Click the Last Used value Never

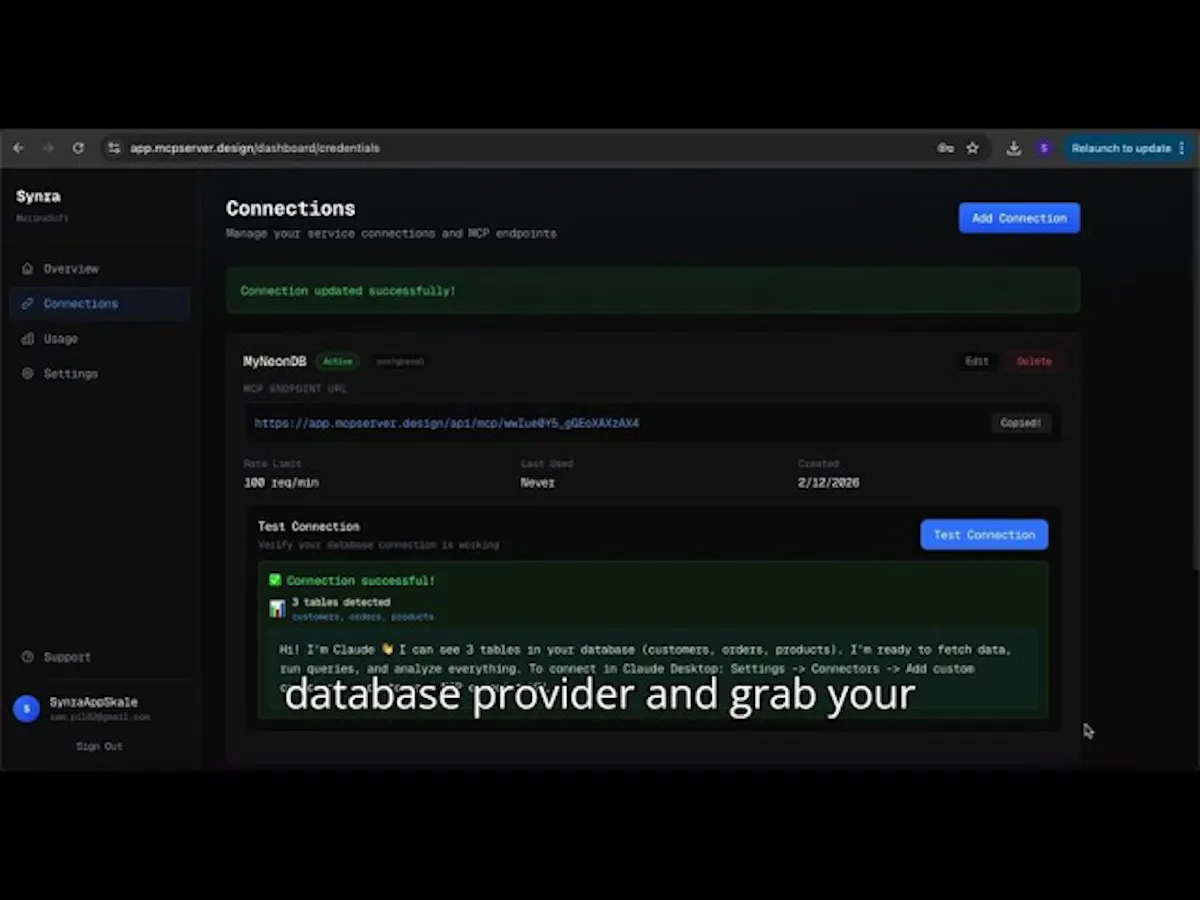pyautogui.click(x=537, y=483)
